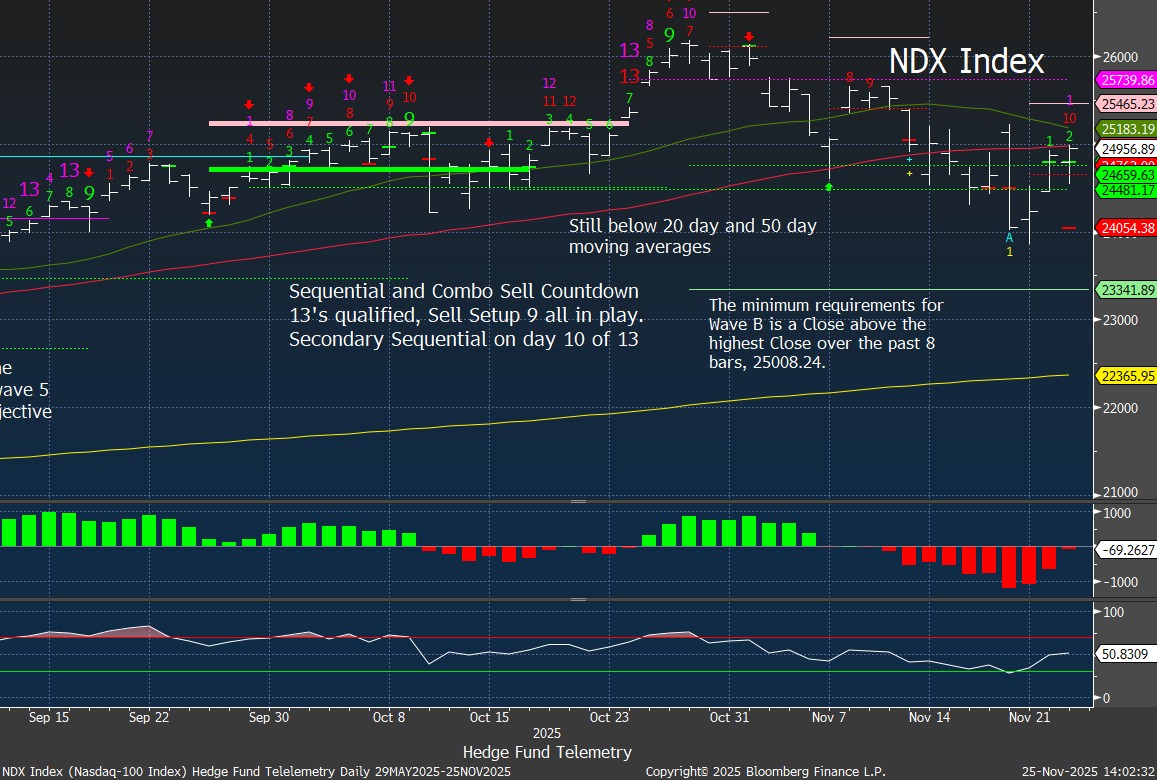Click the 50.8309 RSI value label
The width and height of the screenshot is (1157, 780).
click(1127, 654)
